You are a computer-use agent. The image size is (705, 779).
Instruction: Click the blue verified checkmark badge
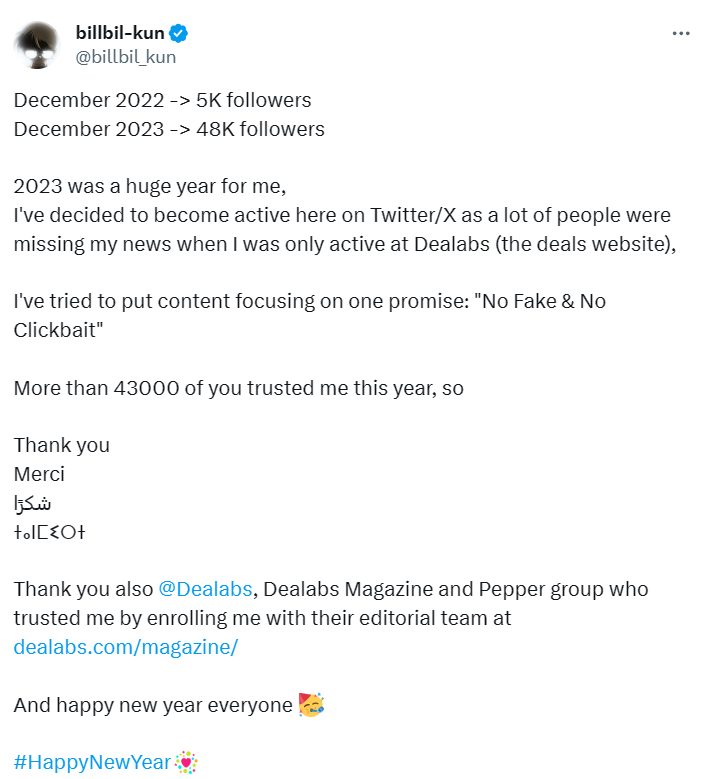point(178,33)
